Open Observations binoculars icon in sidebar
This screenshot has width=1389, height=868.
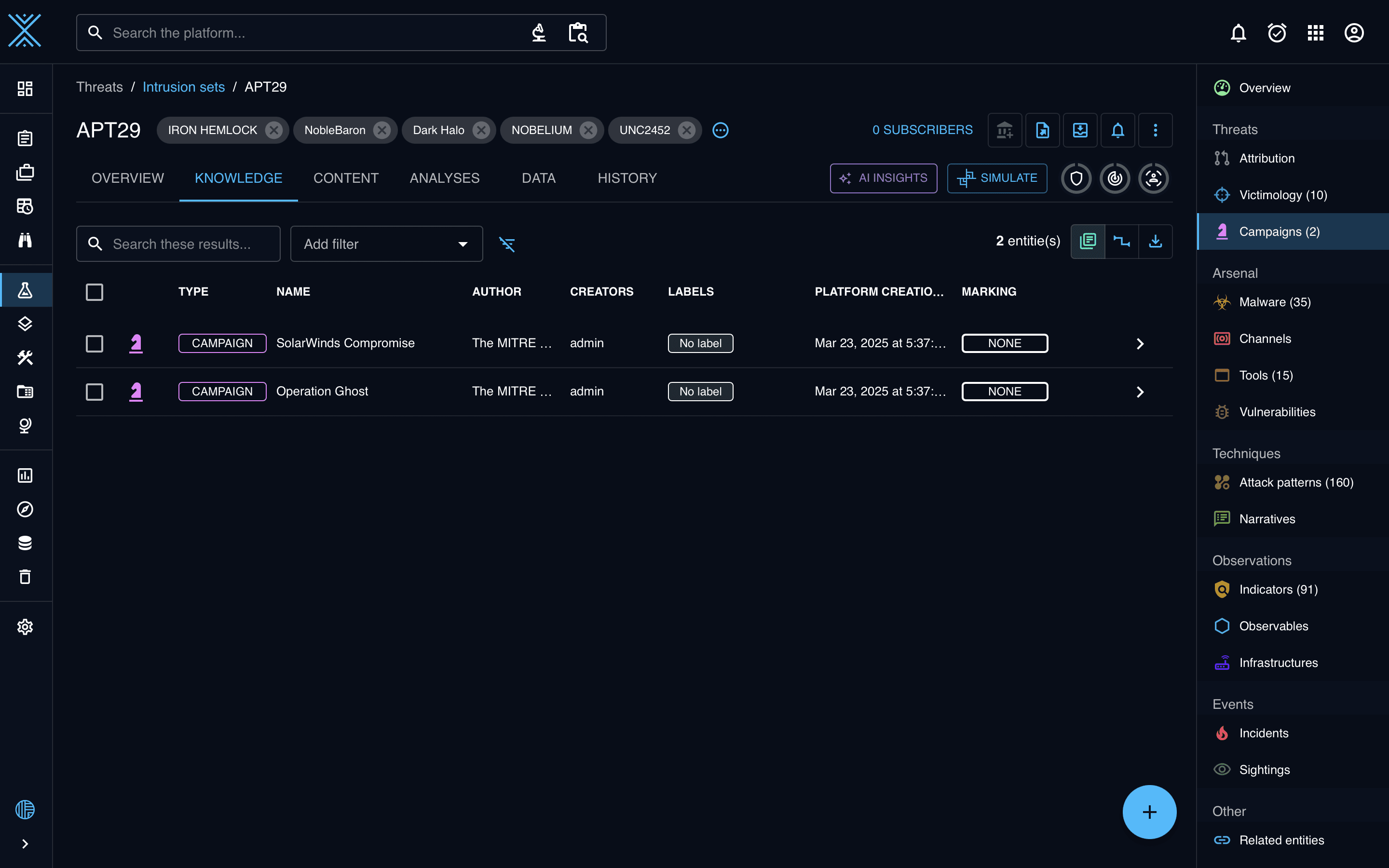coord(25,240)
